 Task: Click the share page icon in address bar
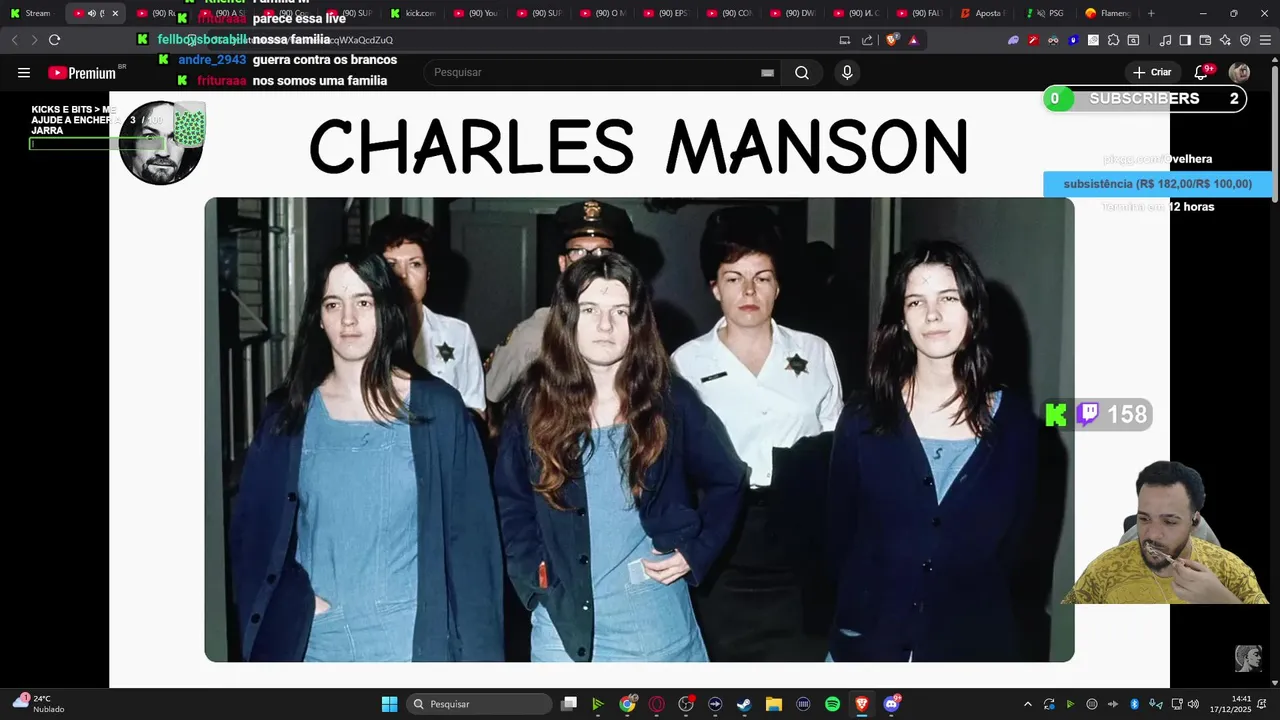click(x=867, y=40)
